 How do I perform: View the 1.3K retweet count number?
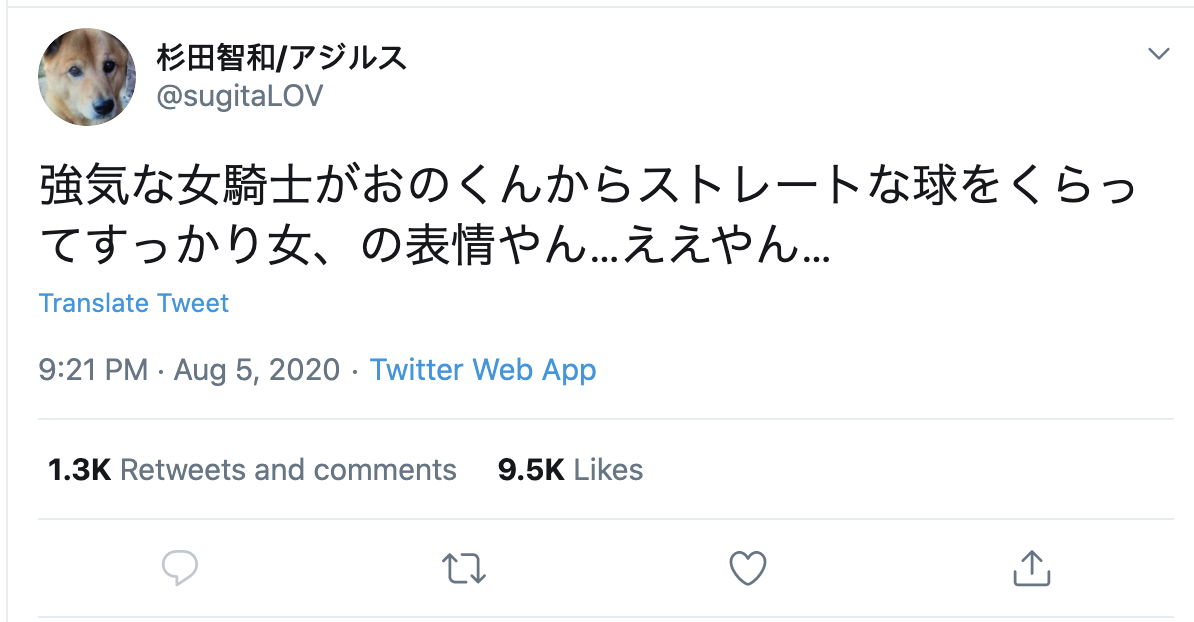point(79,470)
